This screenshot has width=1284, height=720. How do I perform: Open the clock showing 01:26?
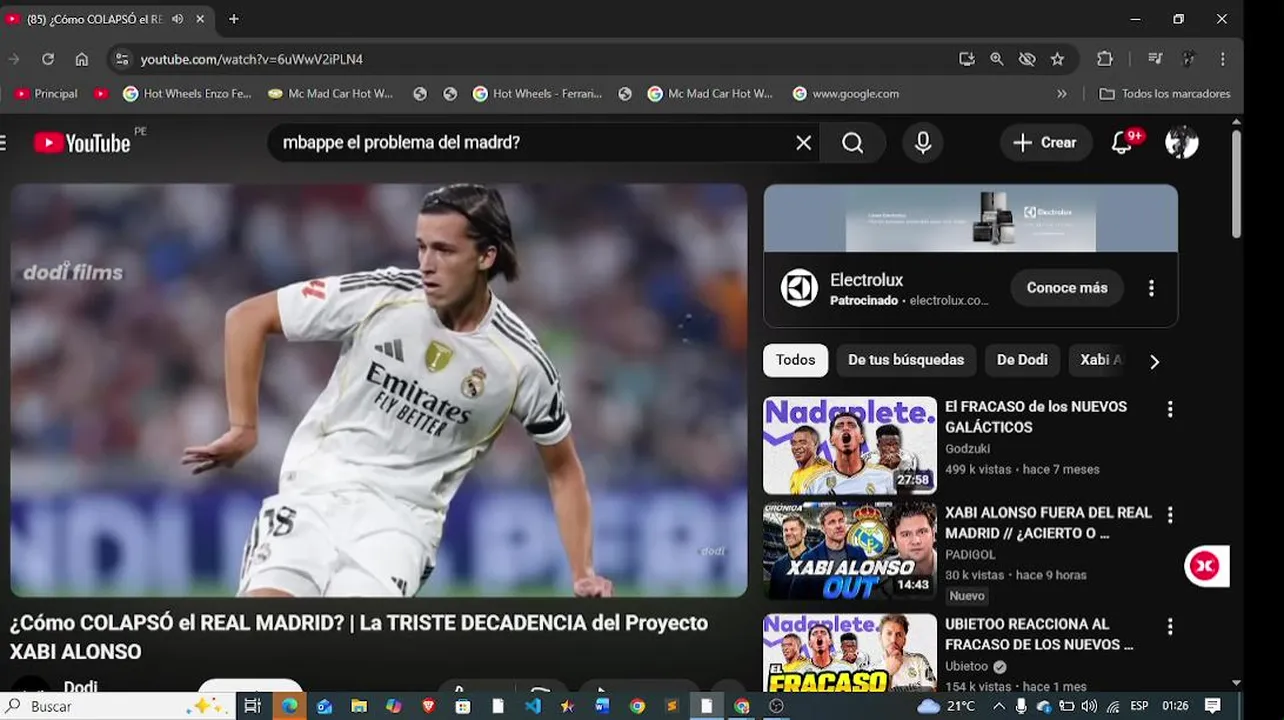[x=1175, y=706]
